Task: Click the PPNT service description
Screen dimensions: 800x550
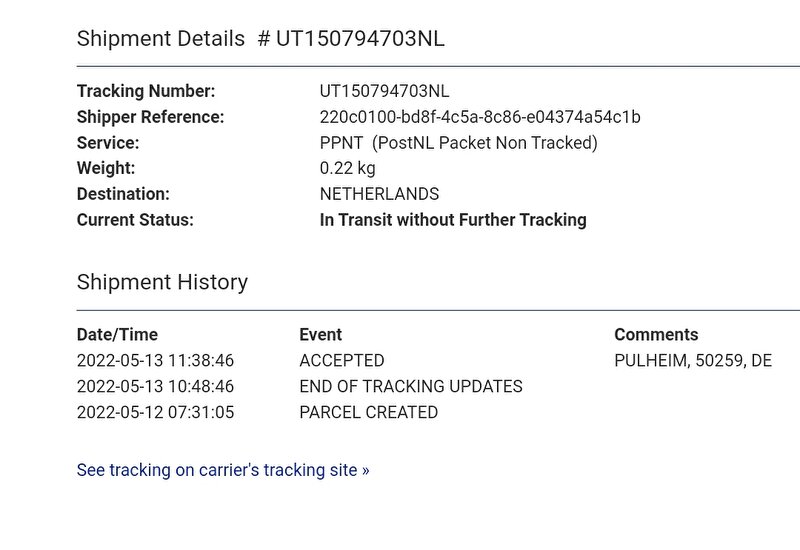Action: [x=458, y=143]
